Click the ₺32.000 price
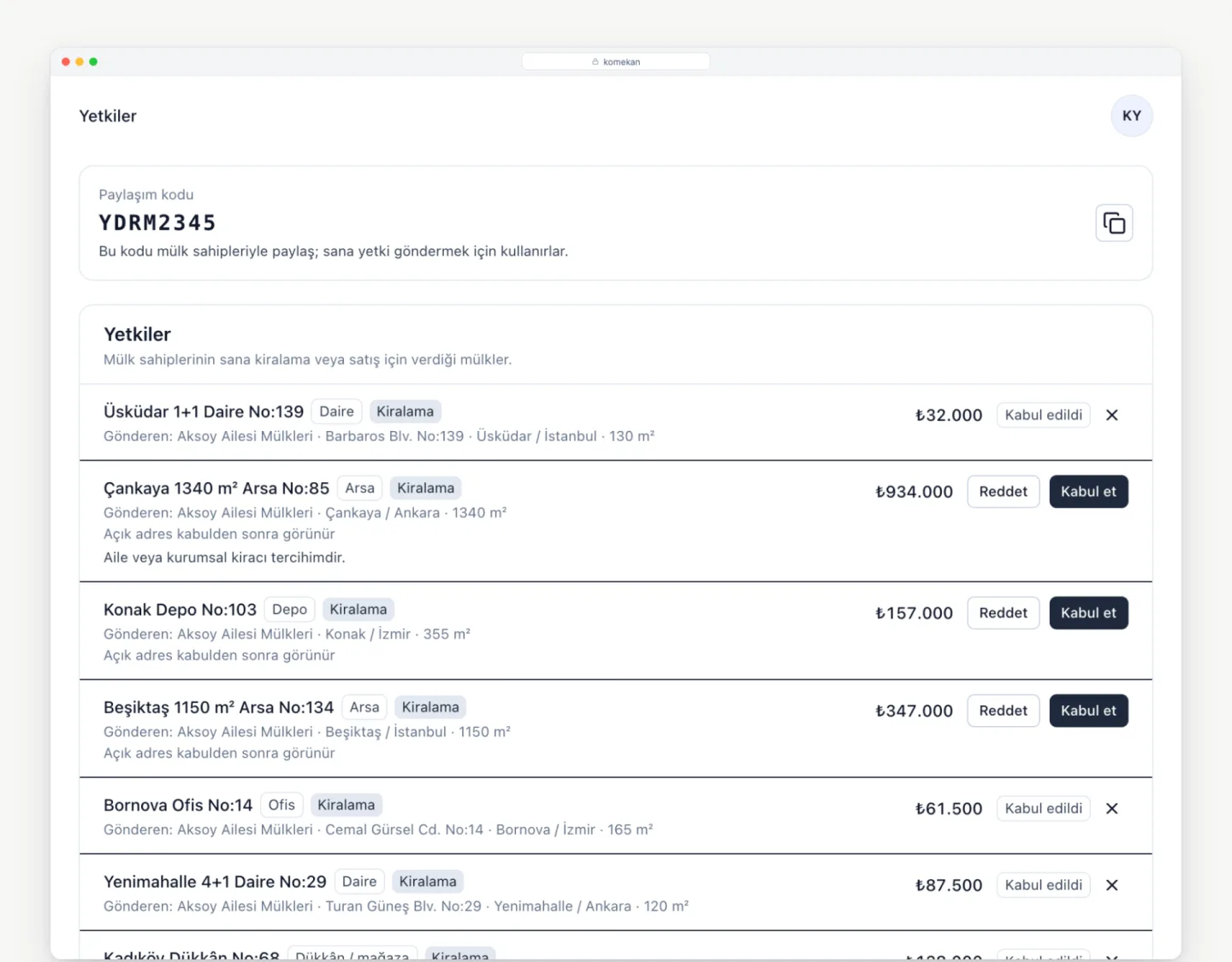This screenshot has width=1232, height=962. click(949, 415)
